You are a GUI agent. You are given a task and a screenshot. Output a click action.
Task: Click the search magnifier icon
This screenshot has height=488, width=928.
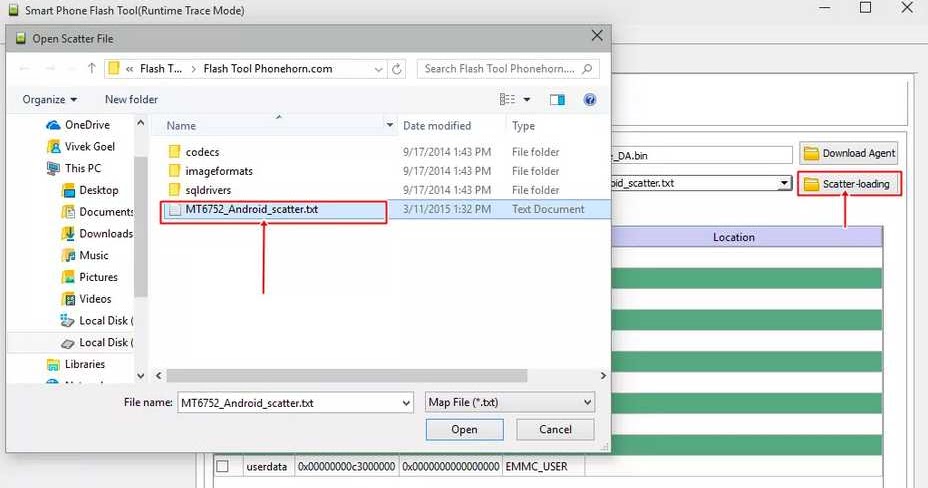[587, 69]
